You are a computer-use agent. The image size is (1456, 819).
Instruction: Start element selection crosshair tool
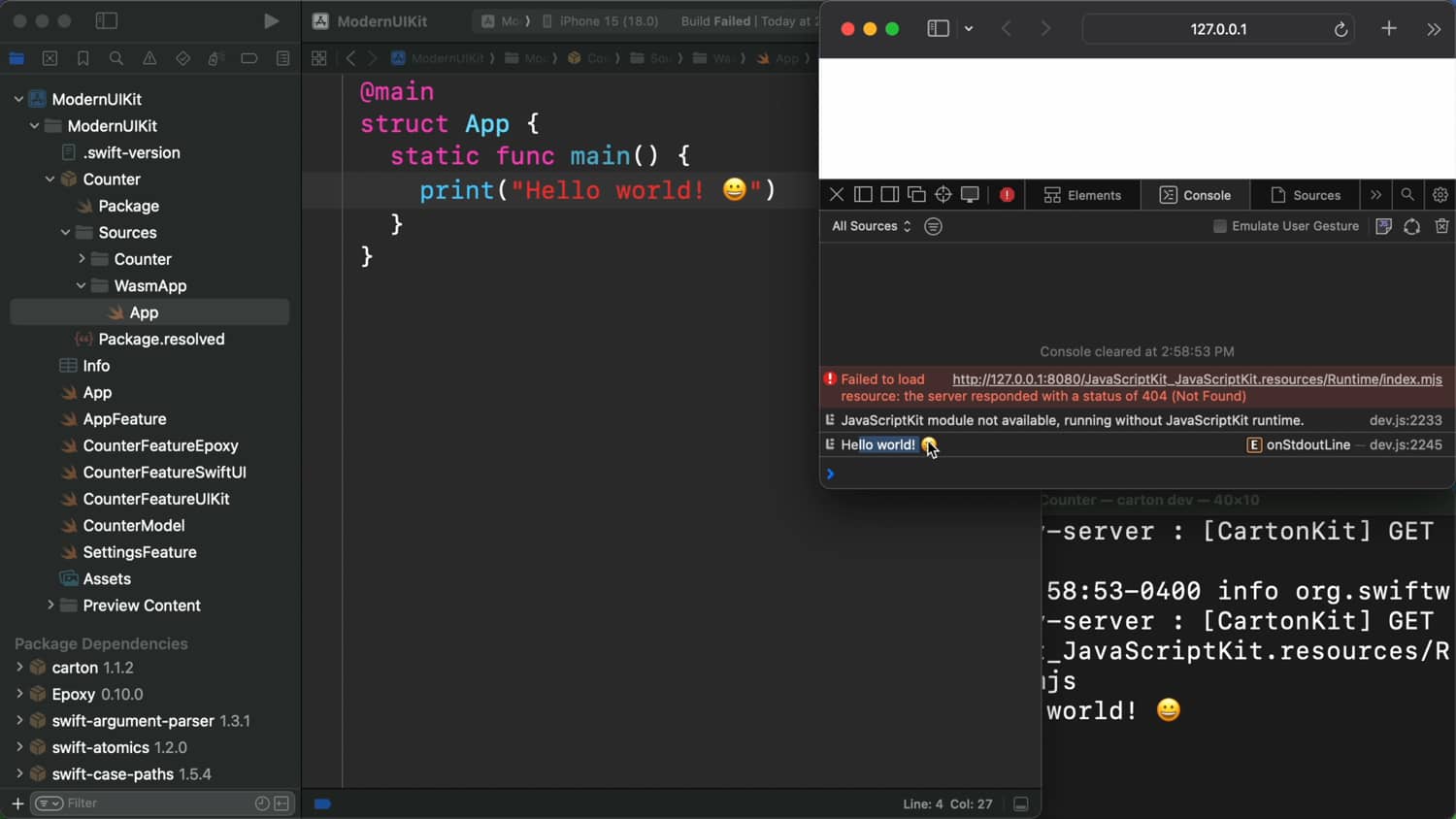point(943,195)
